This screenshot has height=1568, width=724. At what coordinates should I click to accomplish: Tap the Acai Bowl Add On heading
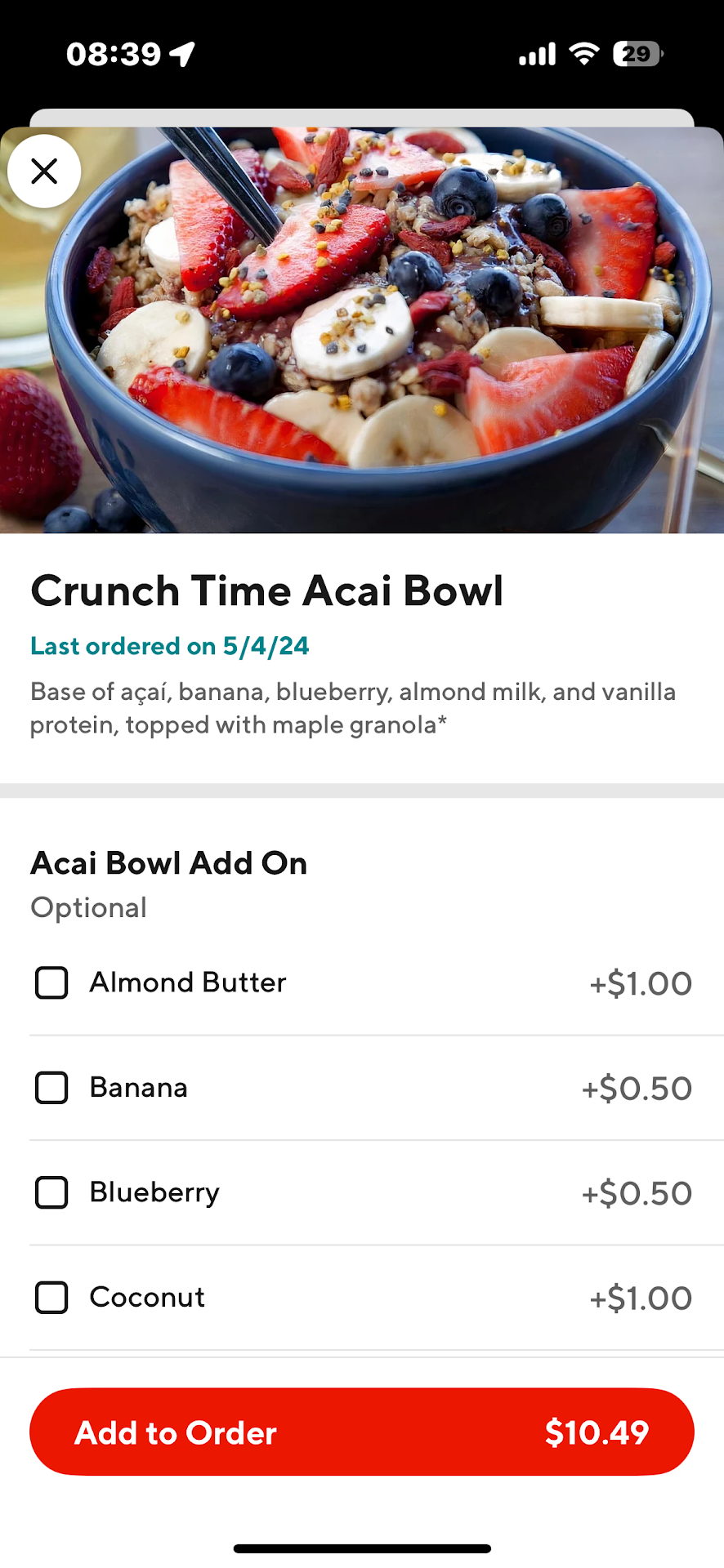pos(168,863)
